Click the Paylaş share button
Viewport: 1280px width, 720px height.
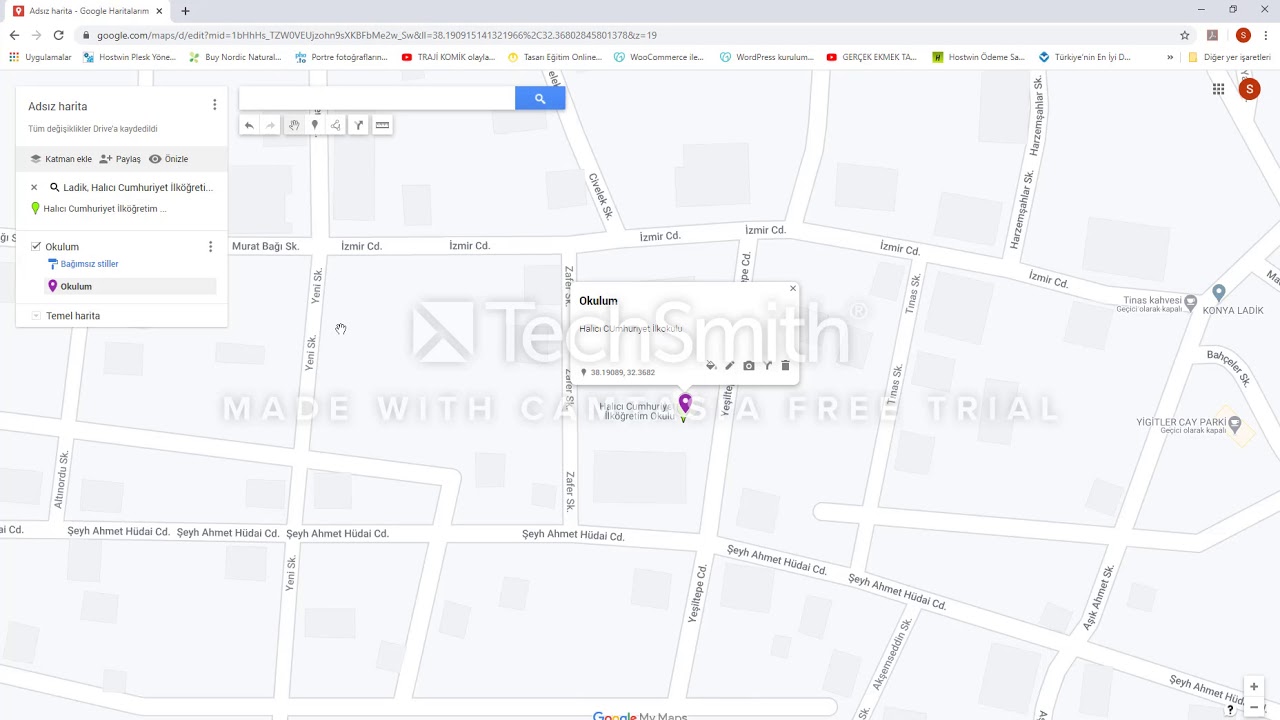120,159
